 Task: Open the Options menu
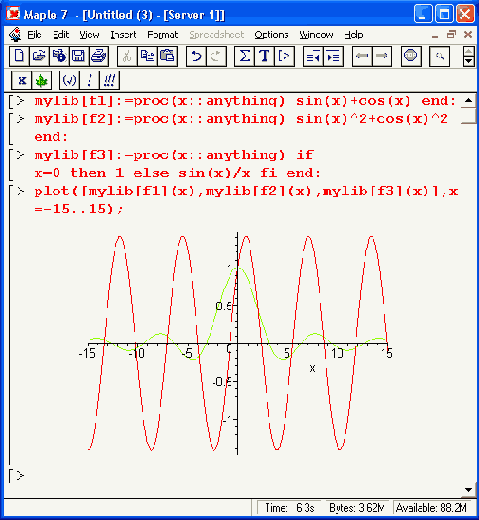271,35
